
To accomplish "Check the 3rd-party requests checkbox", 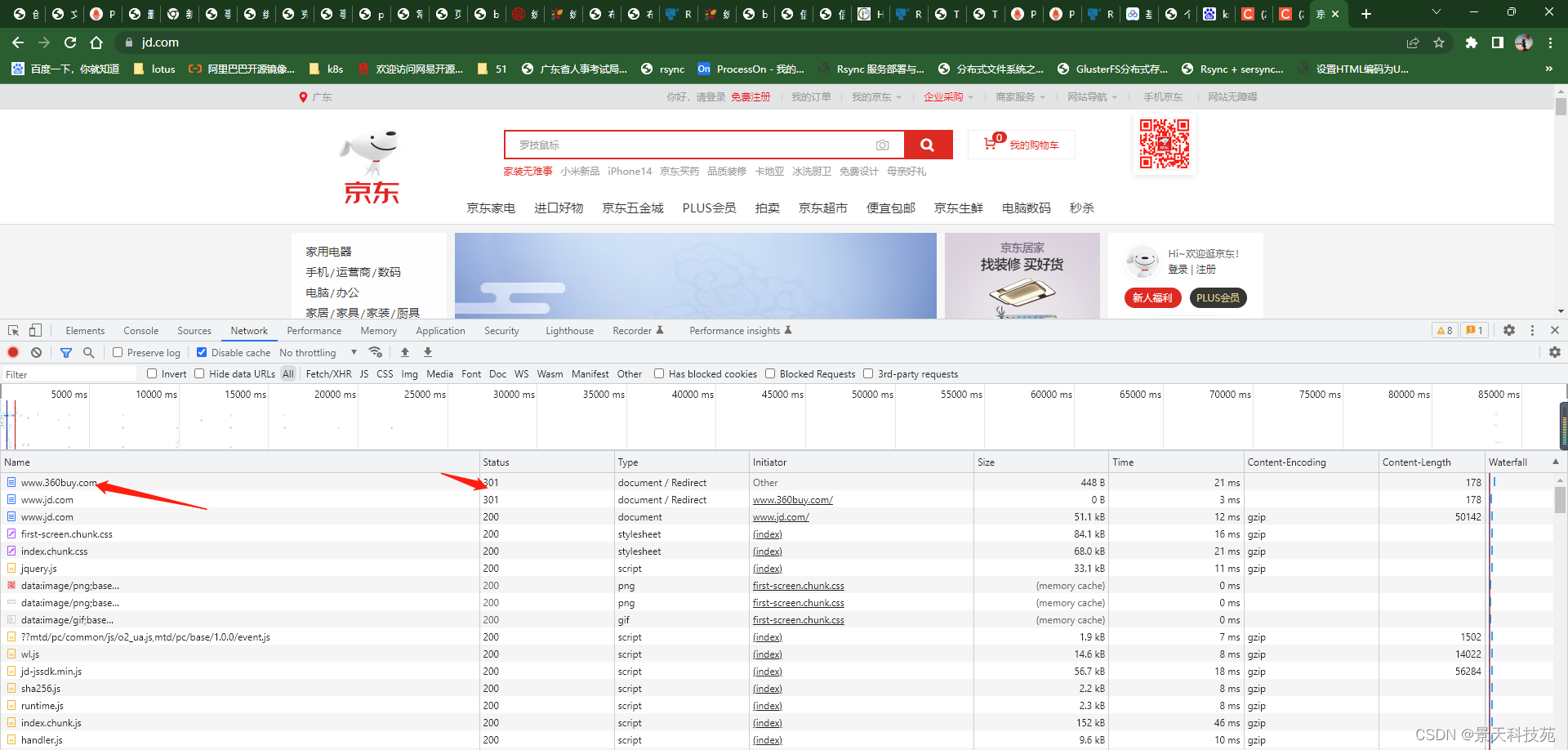I will tap(868, 373).
